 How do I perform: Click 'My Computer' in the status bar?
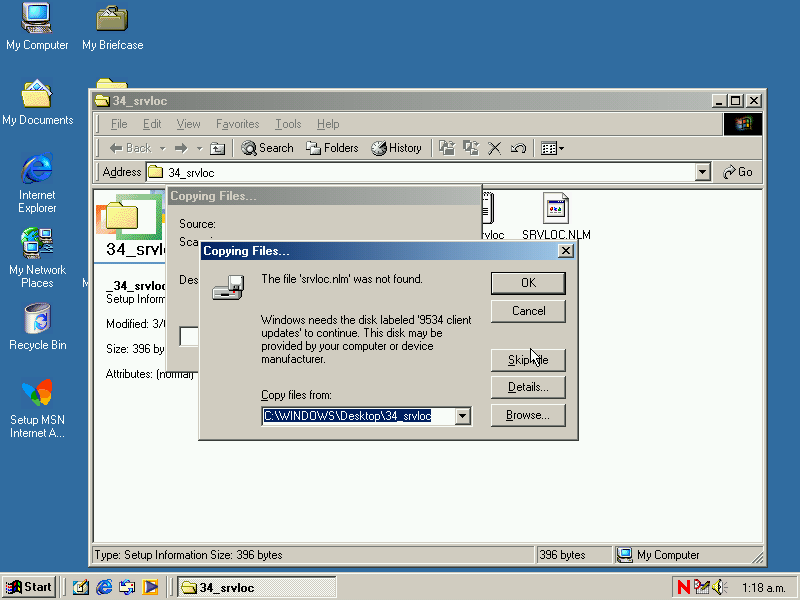(667, 555)
